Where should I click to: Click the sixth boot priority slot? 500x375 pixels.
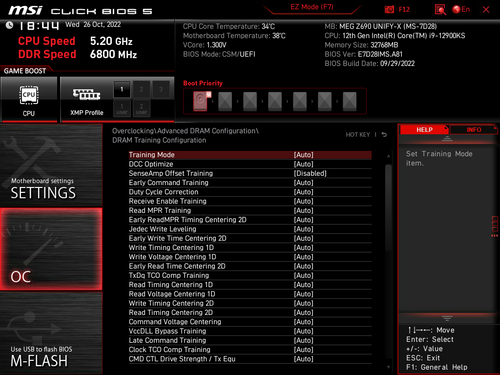pos(325,101)
